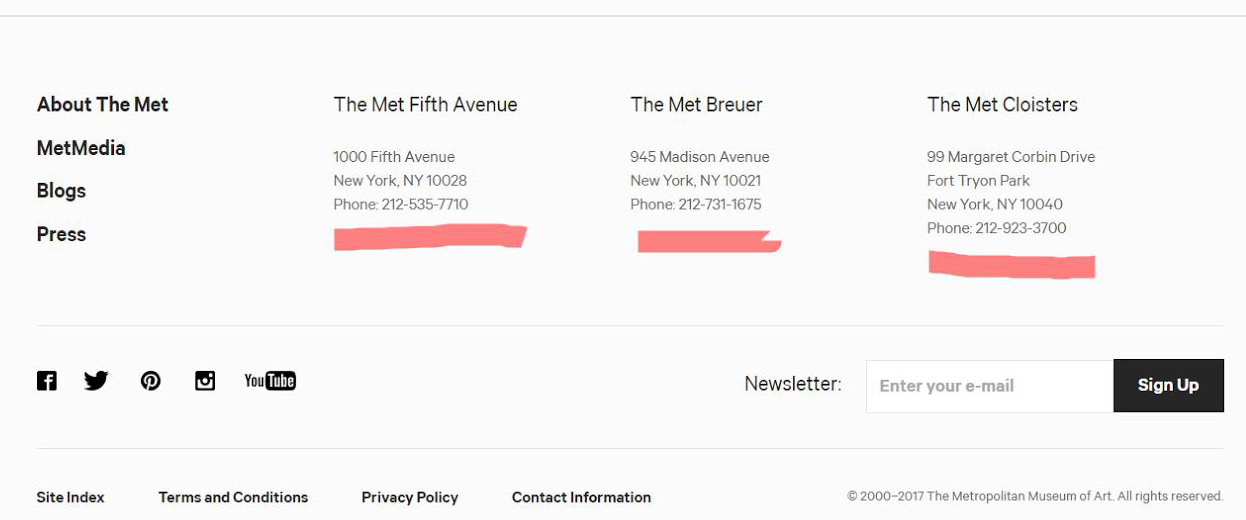Select The Met Breuer heading

(x=696, y=105)
